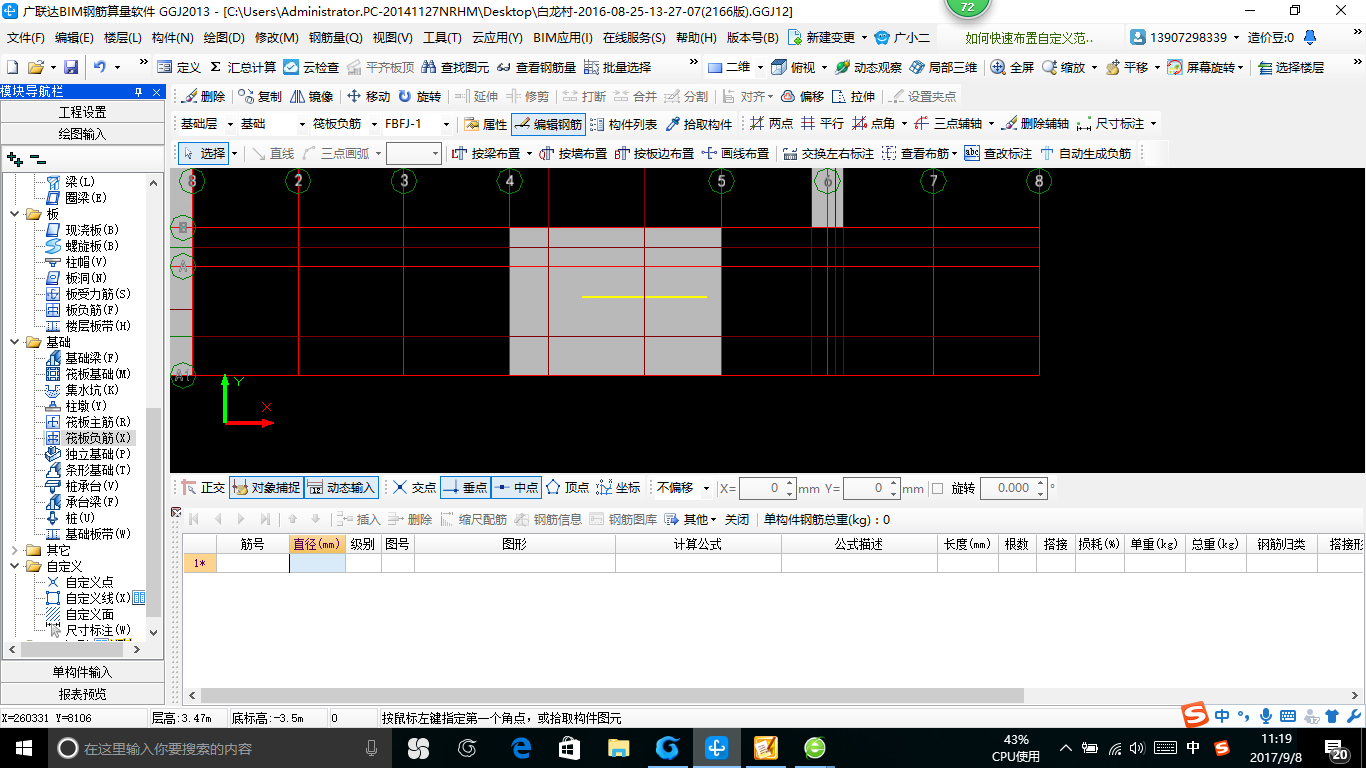Open 构件列表 component list
This screenshot has width=1366, height=768.
pyautogui.click(x=625, y=124)
